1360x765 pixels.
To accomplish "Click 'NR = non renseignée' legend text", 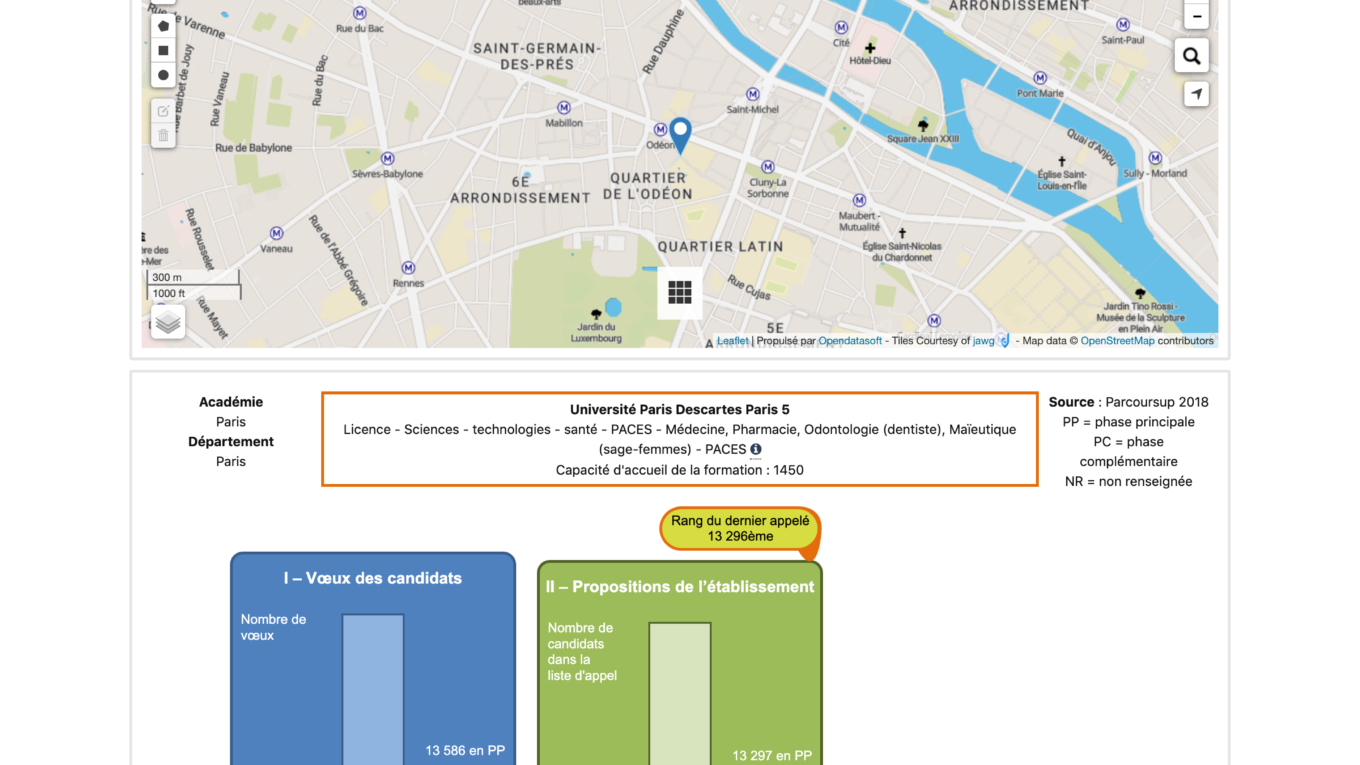I will (x=1129, y=482).
